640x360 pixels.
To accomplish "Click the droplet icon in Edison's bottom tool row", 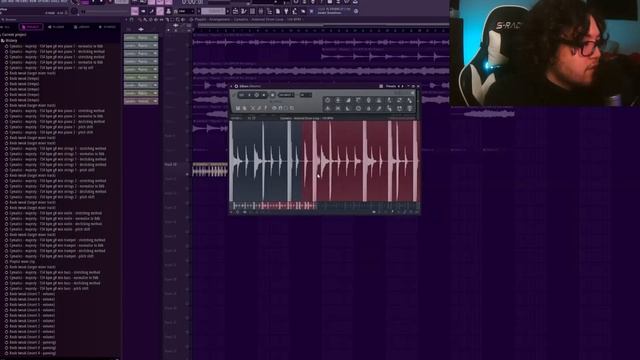I will tap(369, 108).
